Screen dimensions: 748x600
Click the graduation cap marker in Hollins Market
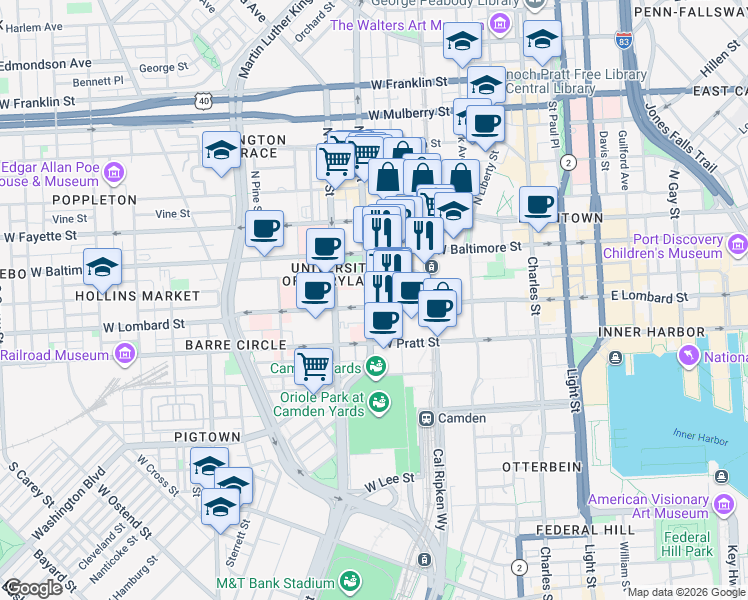(103, 270)
